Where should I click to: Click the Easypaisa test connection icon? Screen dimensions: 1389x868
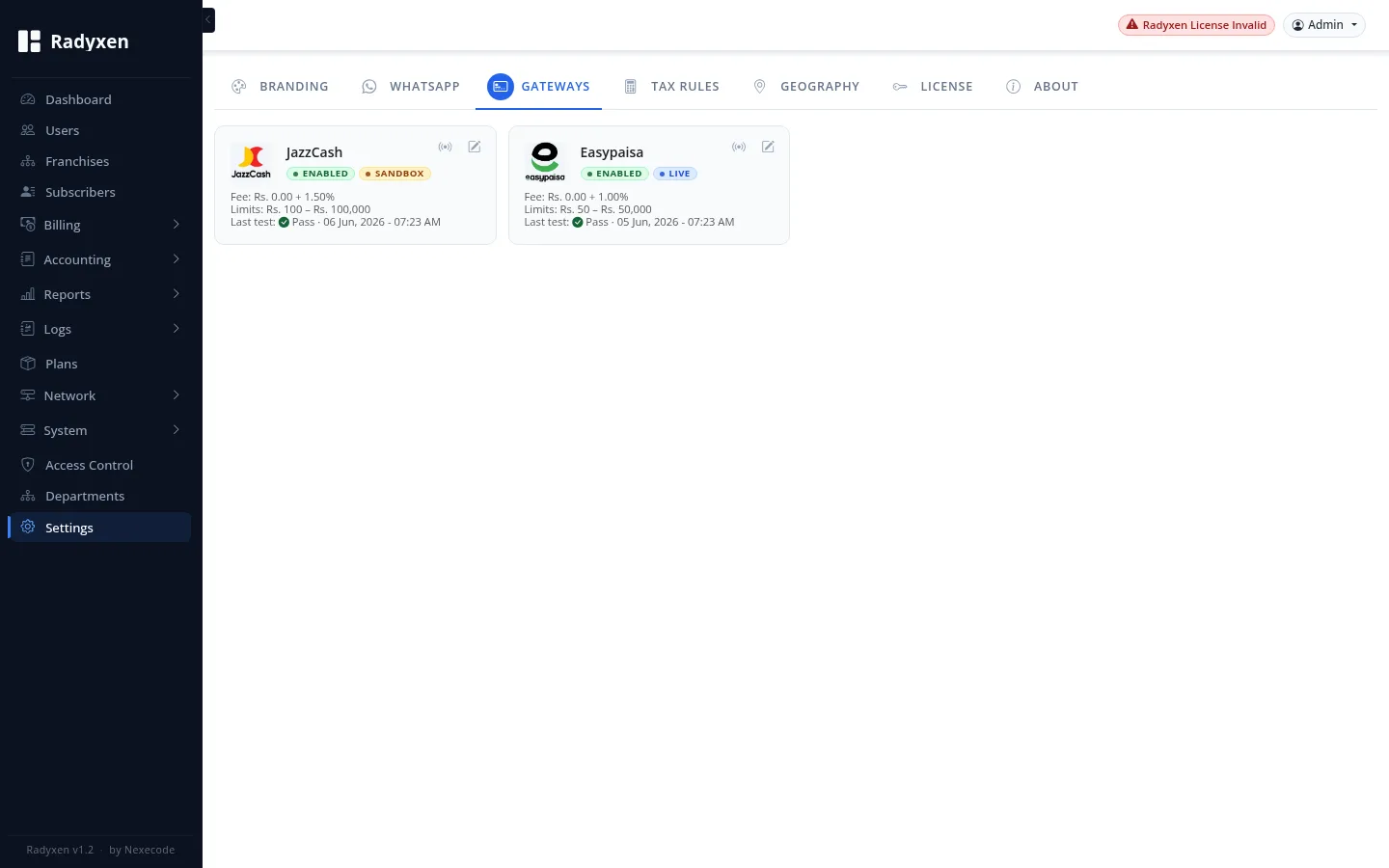coord(739,147)
